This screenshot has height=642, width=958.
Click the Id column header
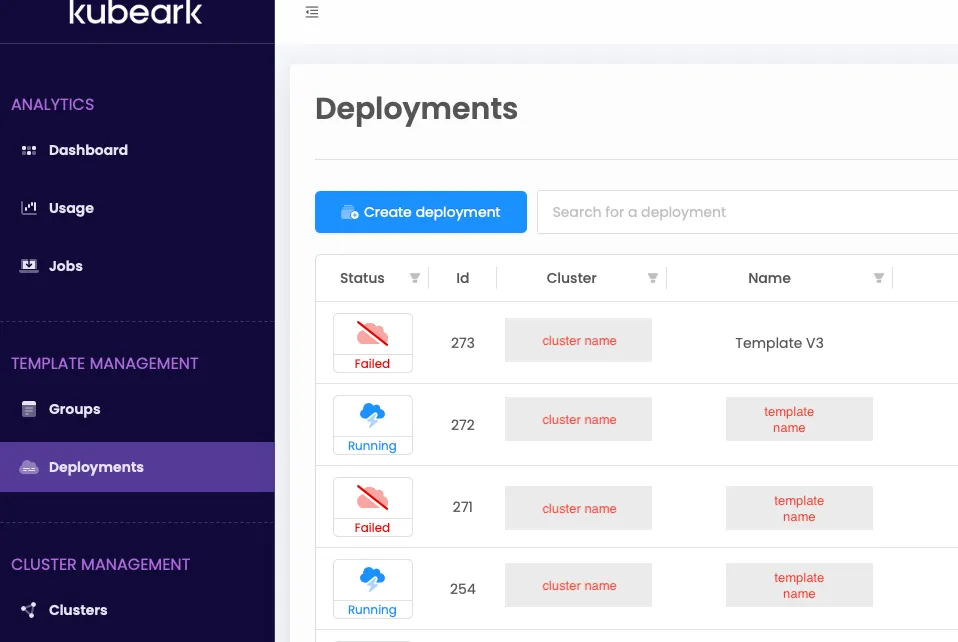tap(463, 278)
